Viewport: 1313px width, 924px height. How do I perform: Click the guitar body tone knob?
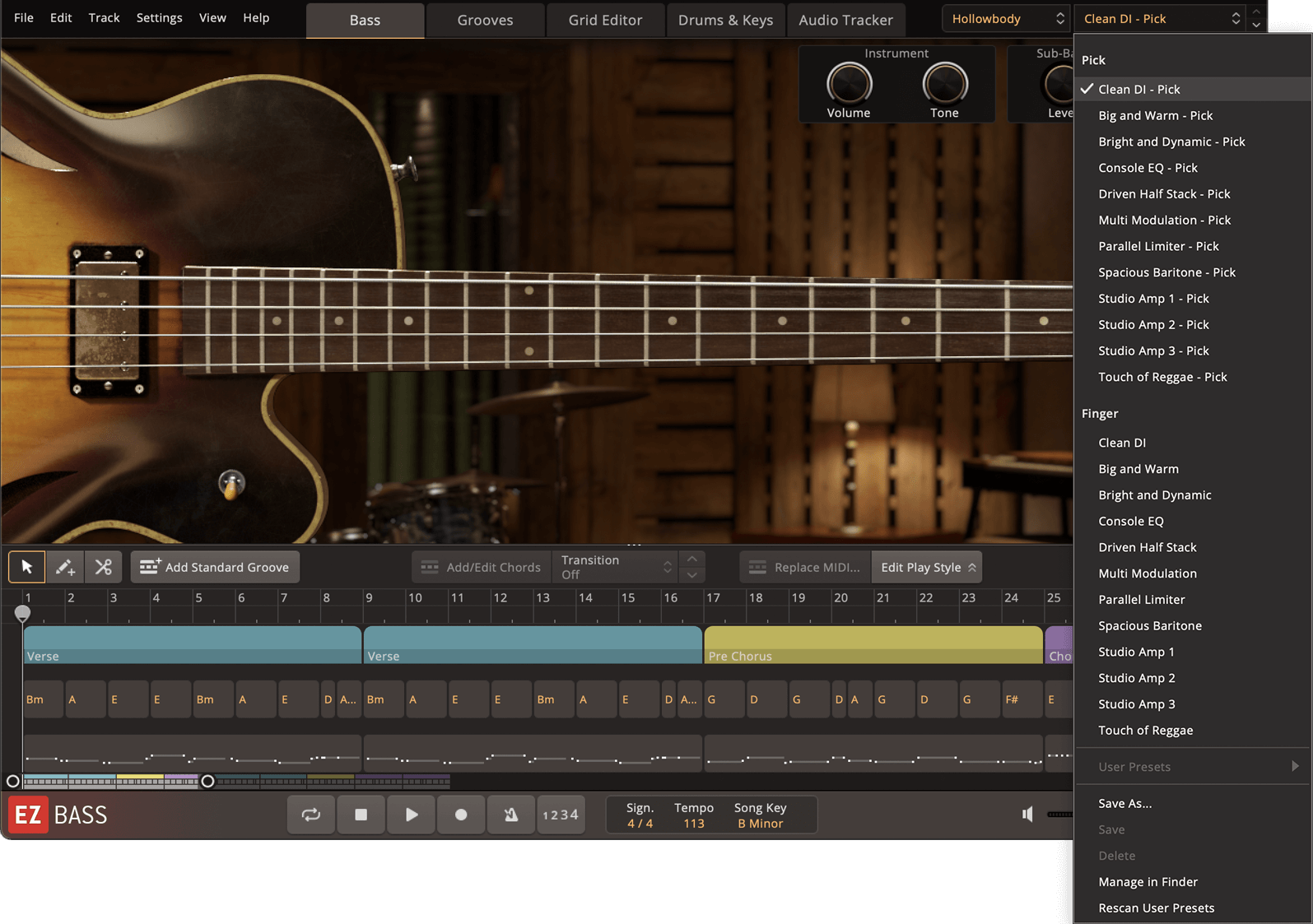tap(231, 483)
